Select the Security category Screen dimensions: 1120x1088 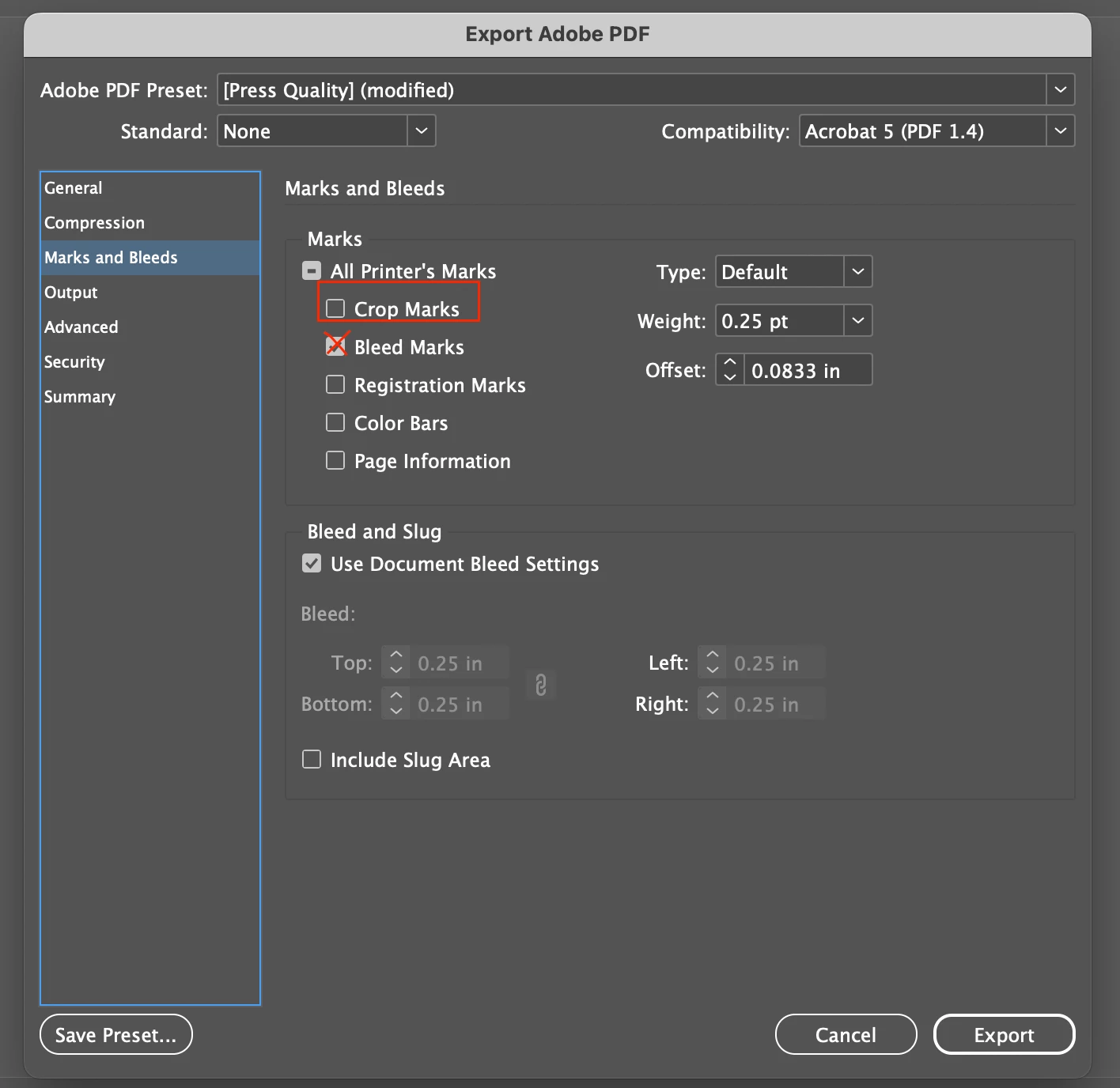[x=150, y=362]
